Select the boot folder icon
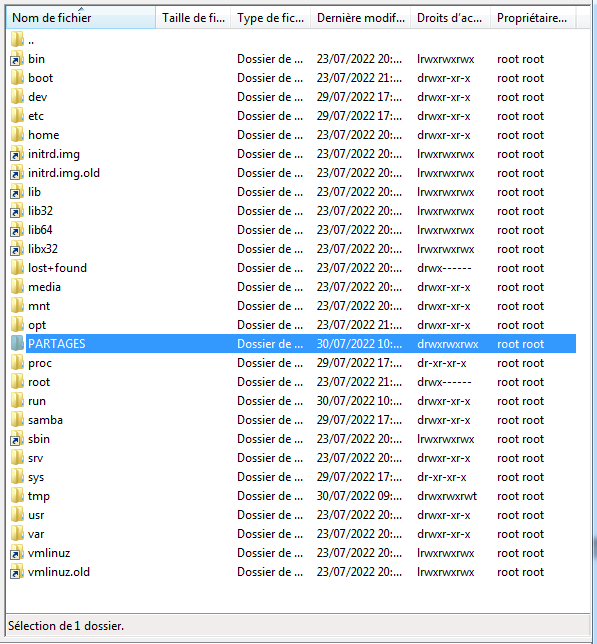This screenshot has width=597, height=644. (x=17, y=78)
